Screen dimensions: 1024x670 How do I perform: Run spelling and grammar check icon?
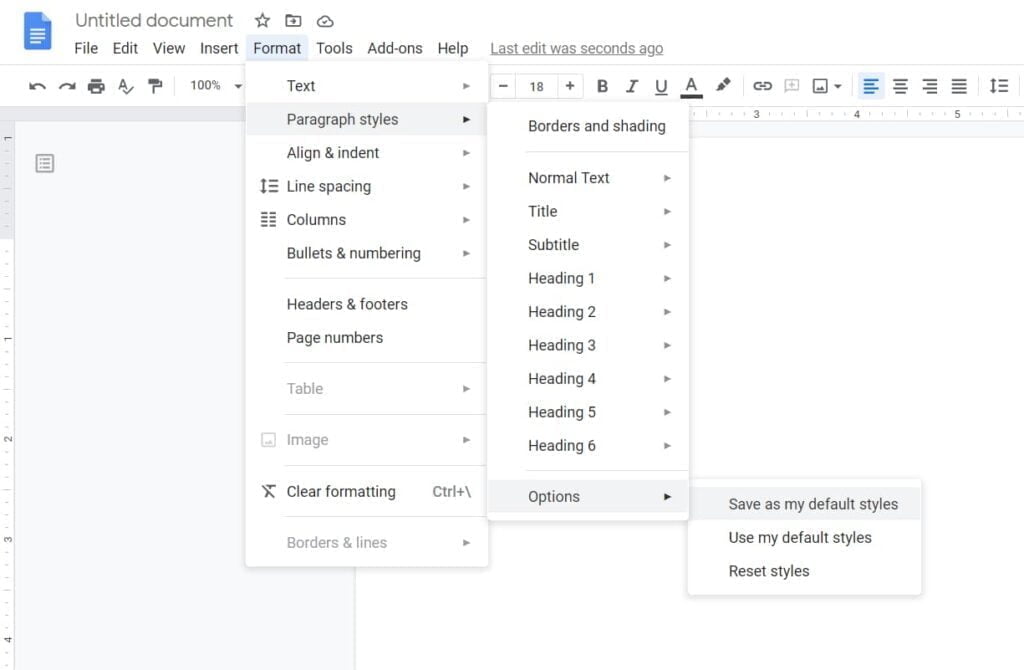pyautogui.click(x=125, y=86)
